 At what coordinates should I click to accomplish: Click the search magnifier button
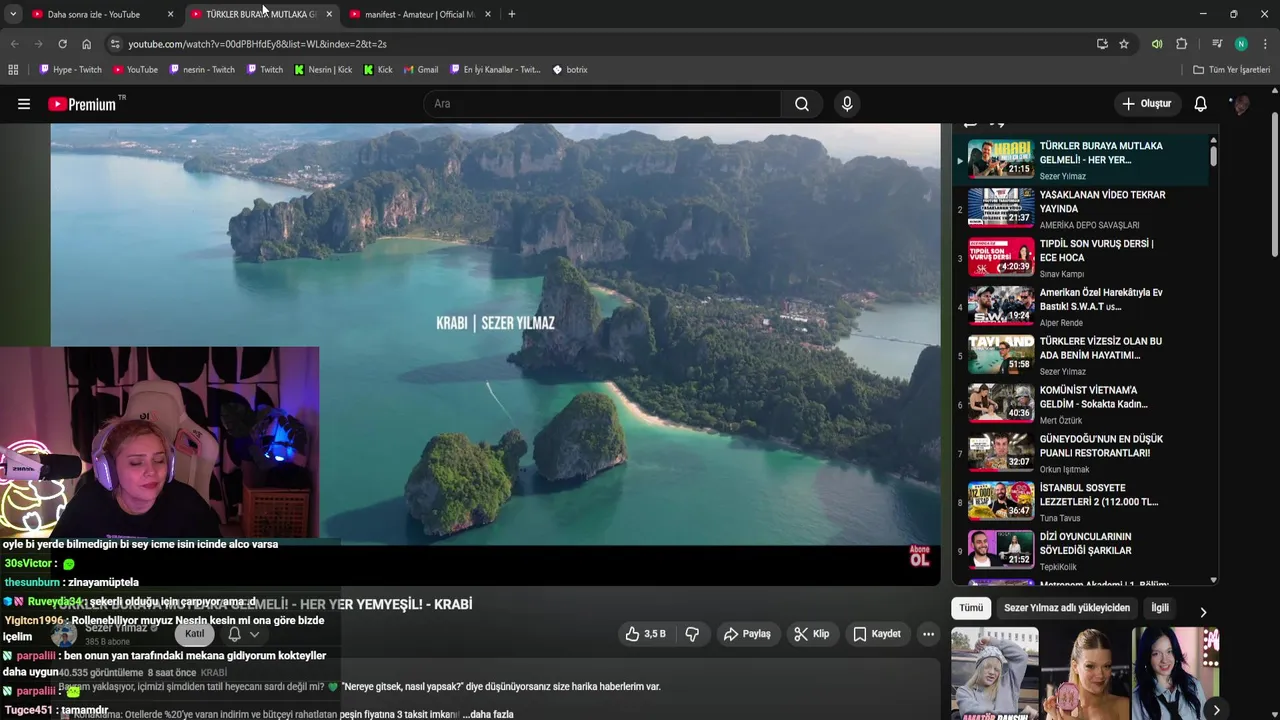point(802,104)
